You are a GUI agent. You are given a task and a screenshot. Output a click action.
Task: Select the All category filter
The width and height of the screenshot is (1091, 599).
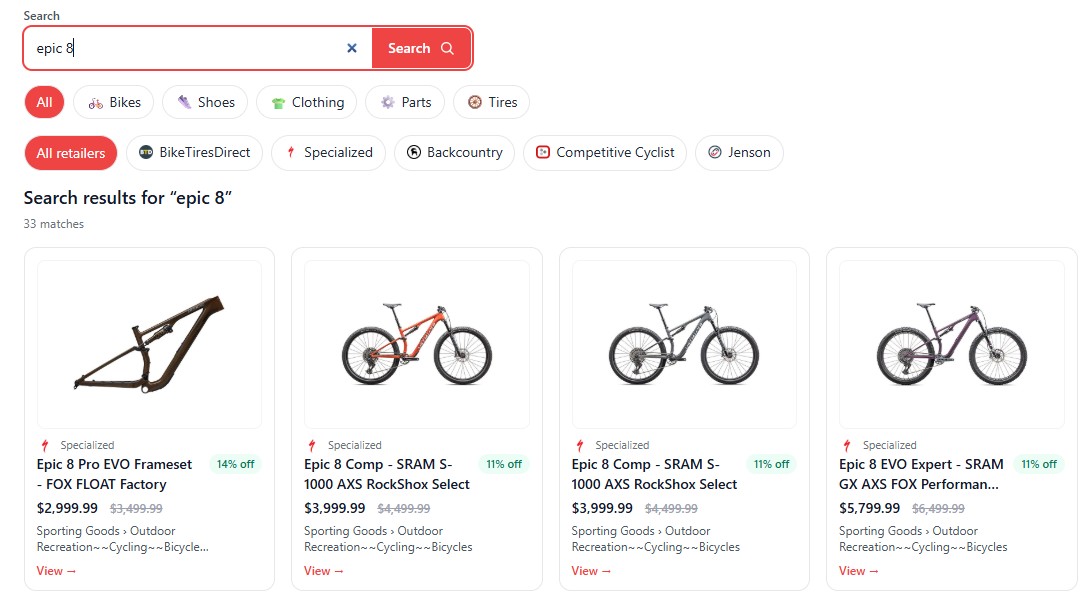44,102
